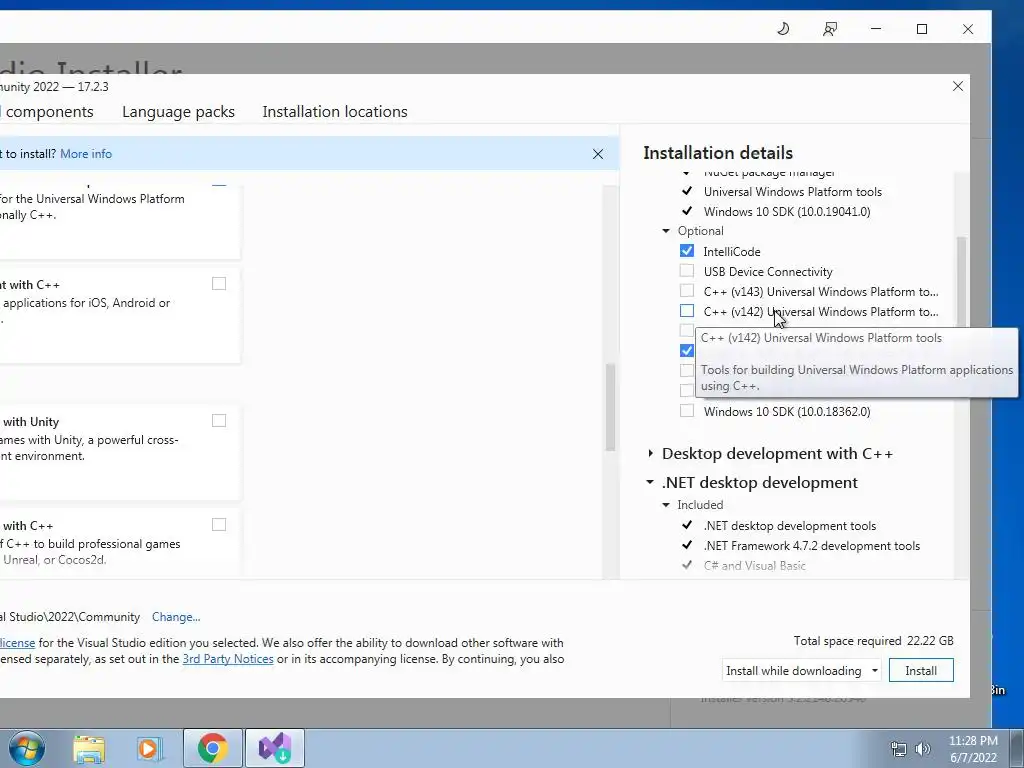Open Install while downloading dropdown
This screenshot has height=768, width=1024.
(802, 671)
